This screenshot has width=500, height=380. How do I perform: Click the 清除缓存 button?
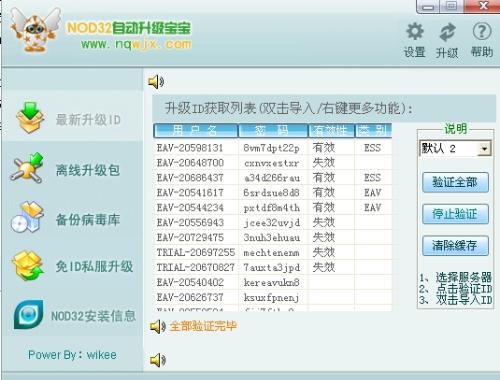click(x=455, y=246)
